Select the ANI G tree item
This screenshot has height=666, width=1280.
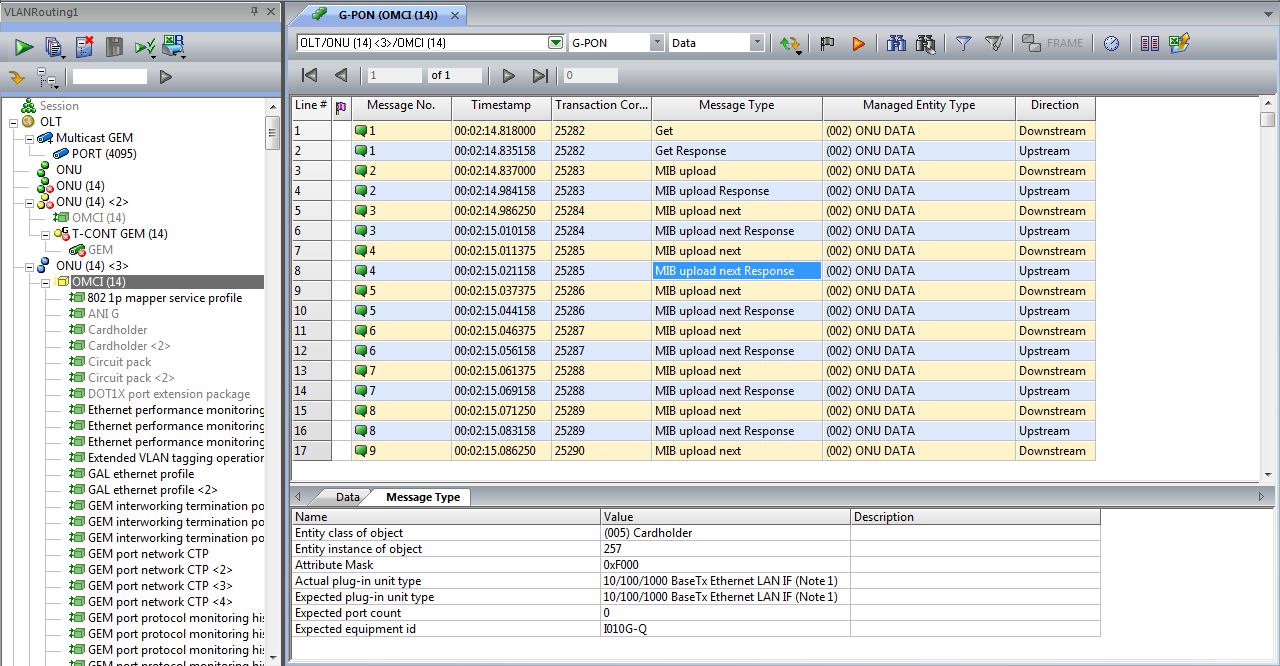tap(103, 314)
